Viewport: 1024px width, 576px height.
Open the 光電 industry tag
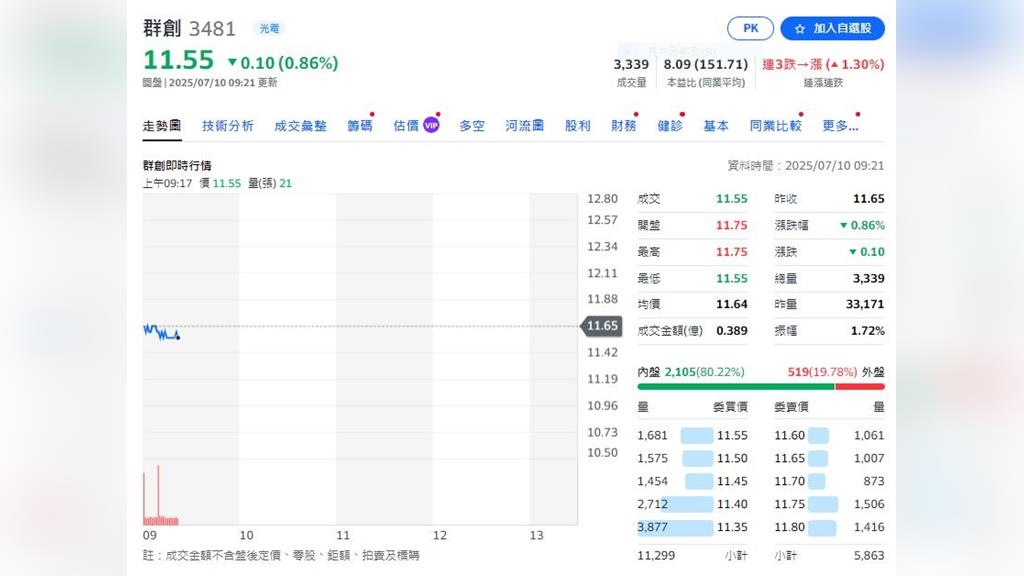[x=267, y=29]
